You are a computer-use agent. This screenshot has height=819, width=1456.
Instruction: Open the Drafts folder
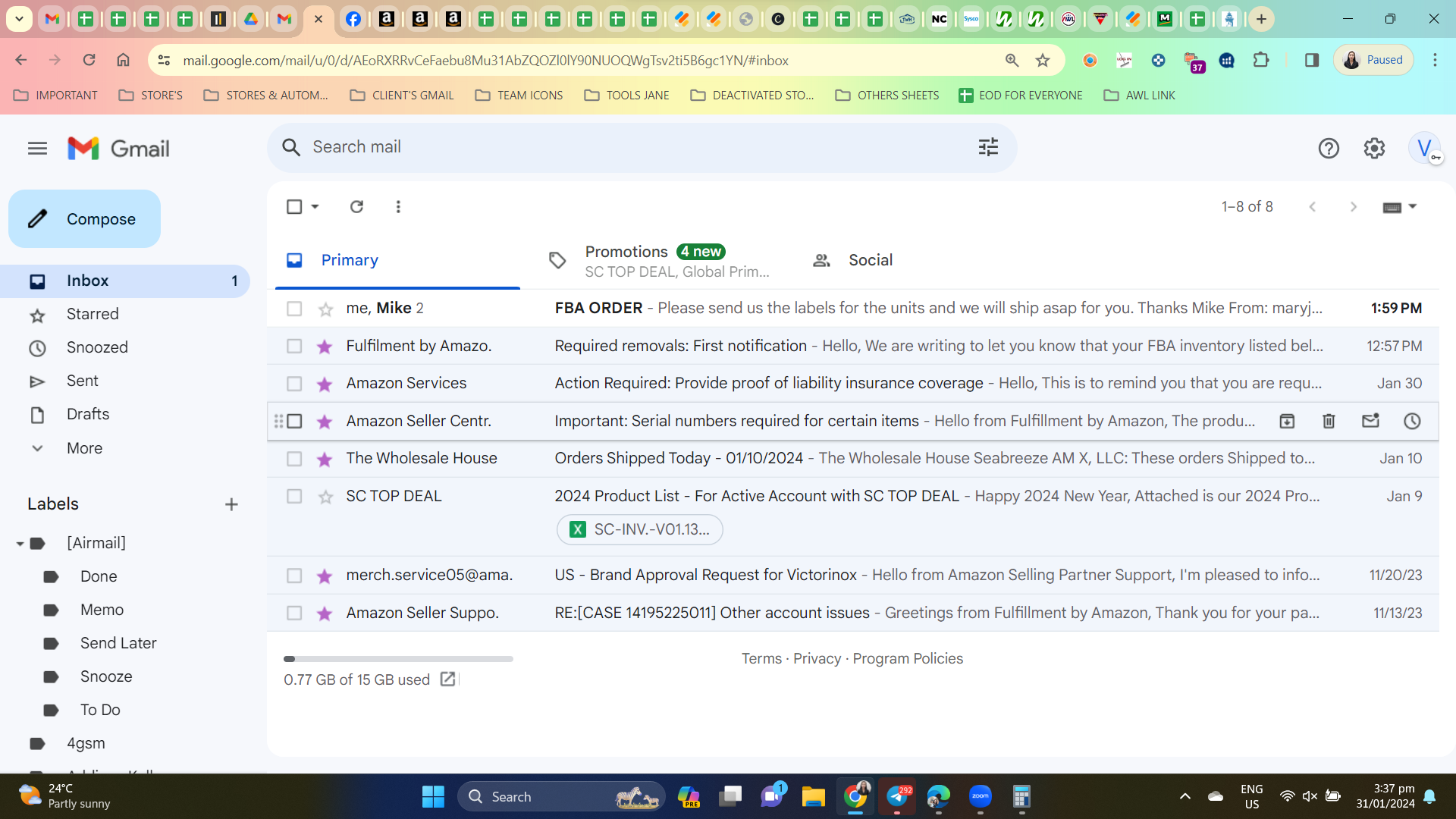[88, 414]
